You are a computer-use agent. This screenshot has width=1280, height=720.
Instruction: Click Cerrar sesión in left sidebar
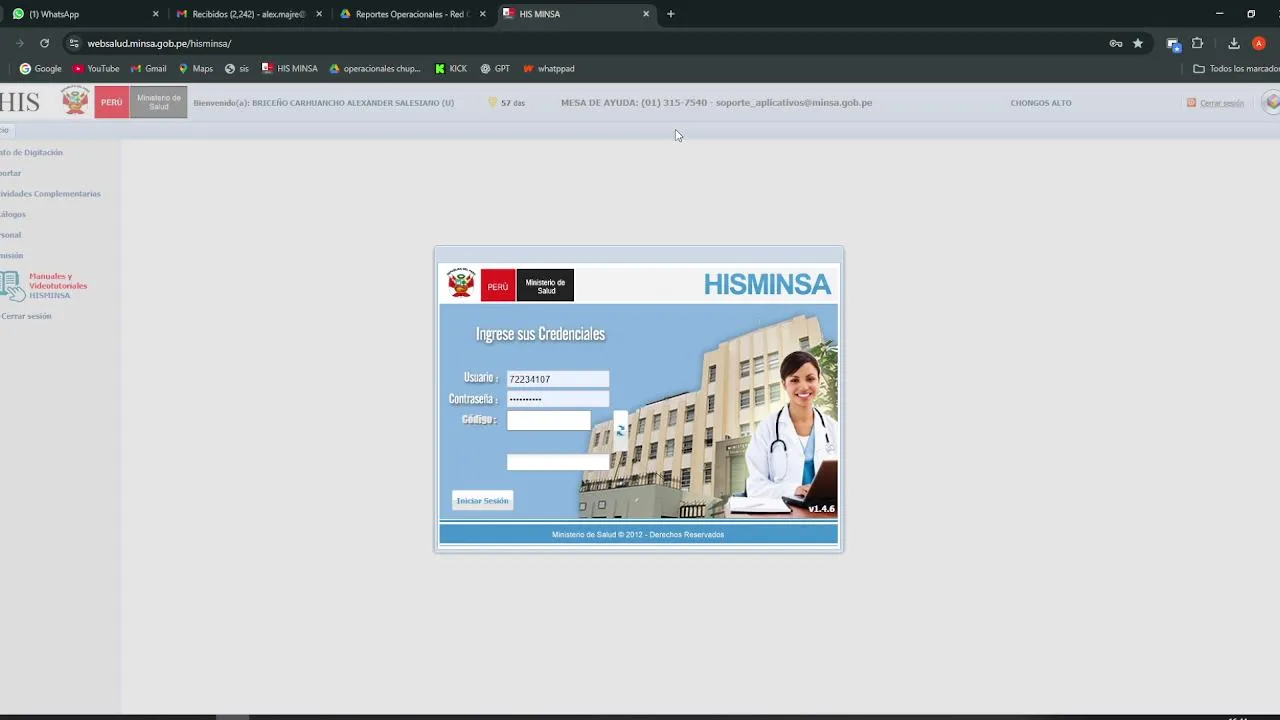coord(26,316)
